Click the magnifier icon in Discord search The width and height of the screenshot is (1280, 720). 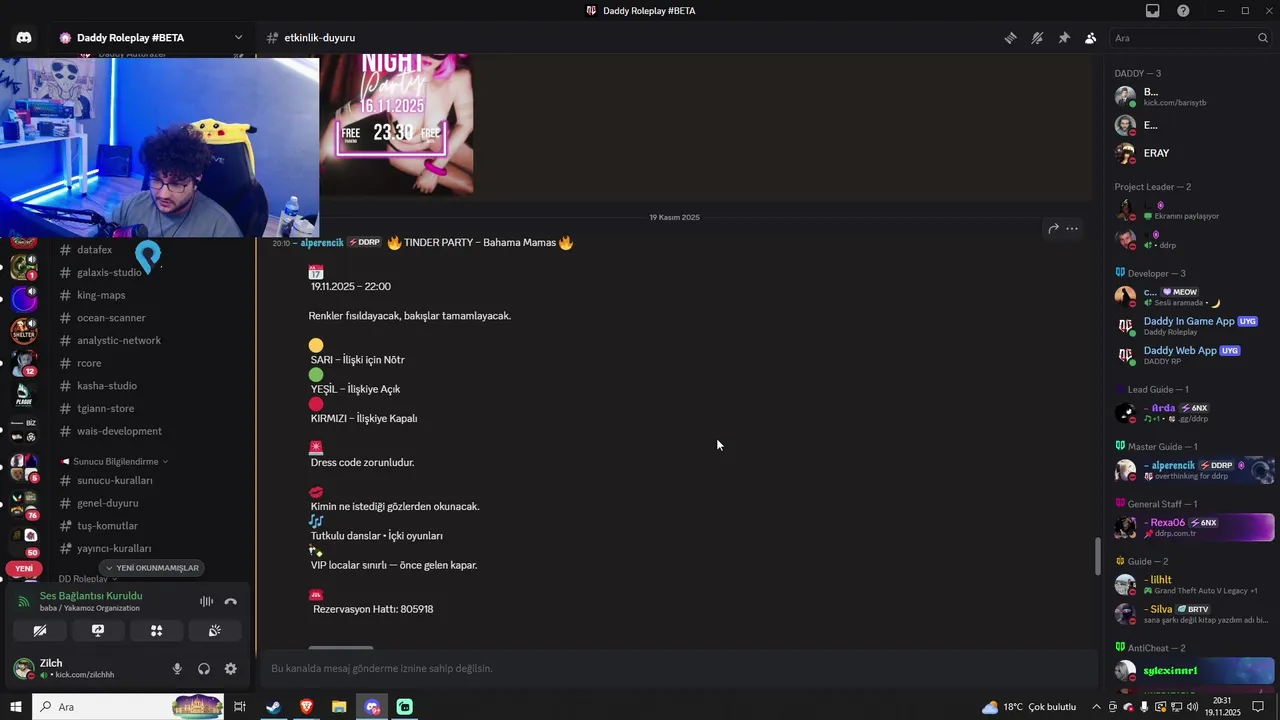1262,38
